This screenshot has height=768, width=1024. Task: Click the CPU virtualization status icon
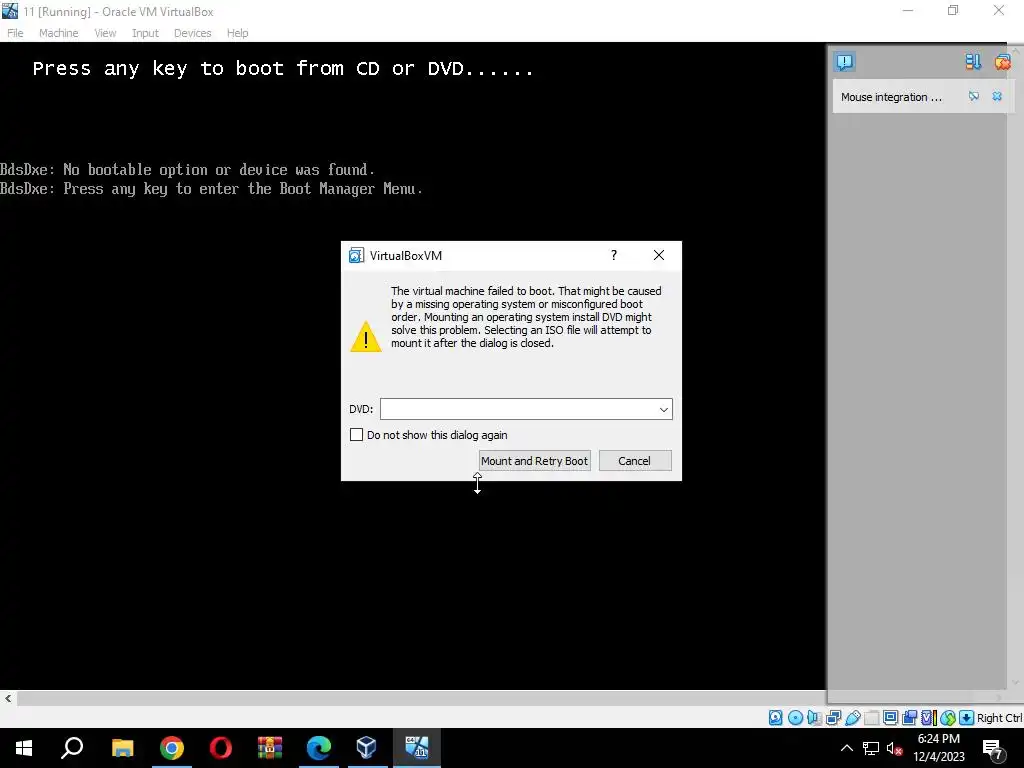coord(929,718)
